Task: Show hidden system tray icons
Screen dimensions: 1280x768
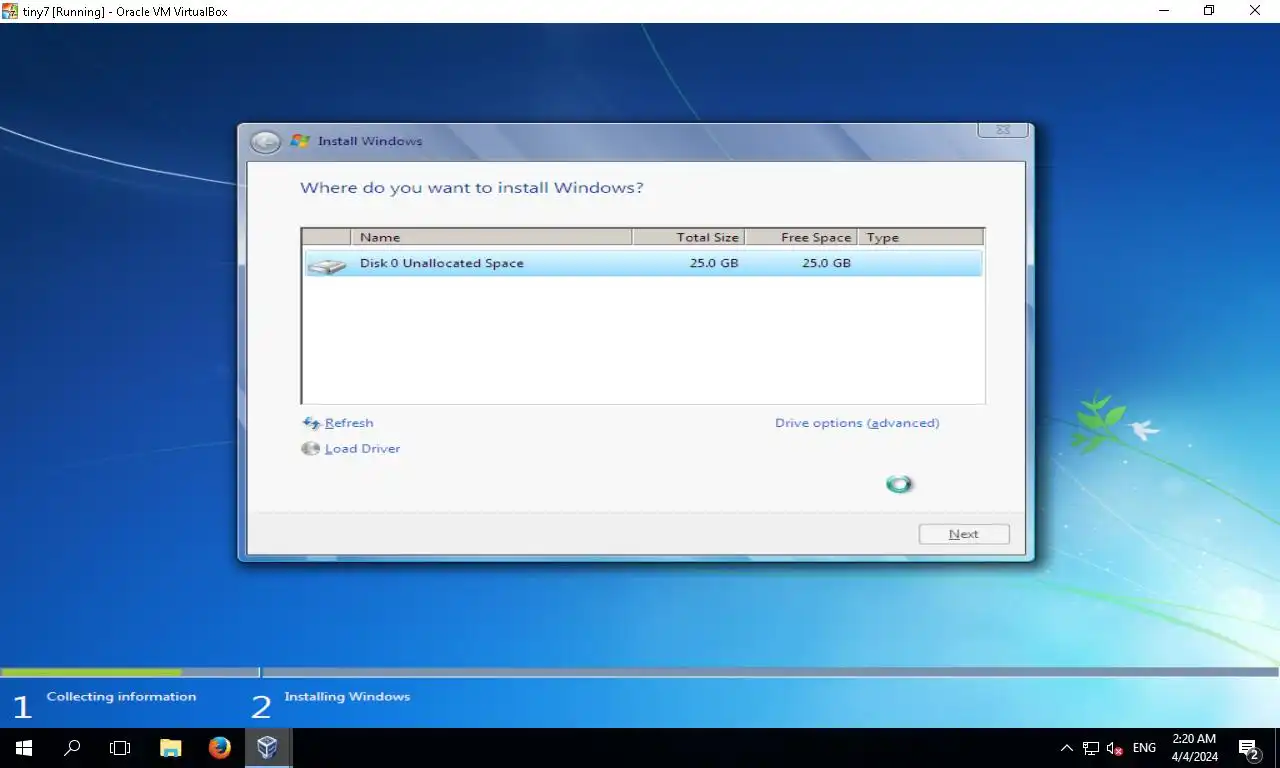Action: 1066,748
